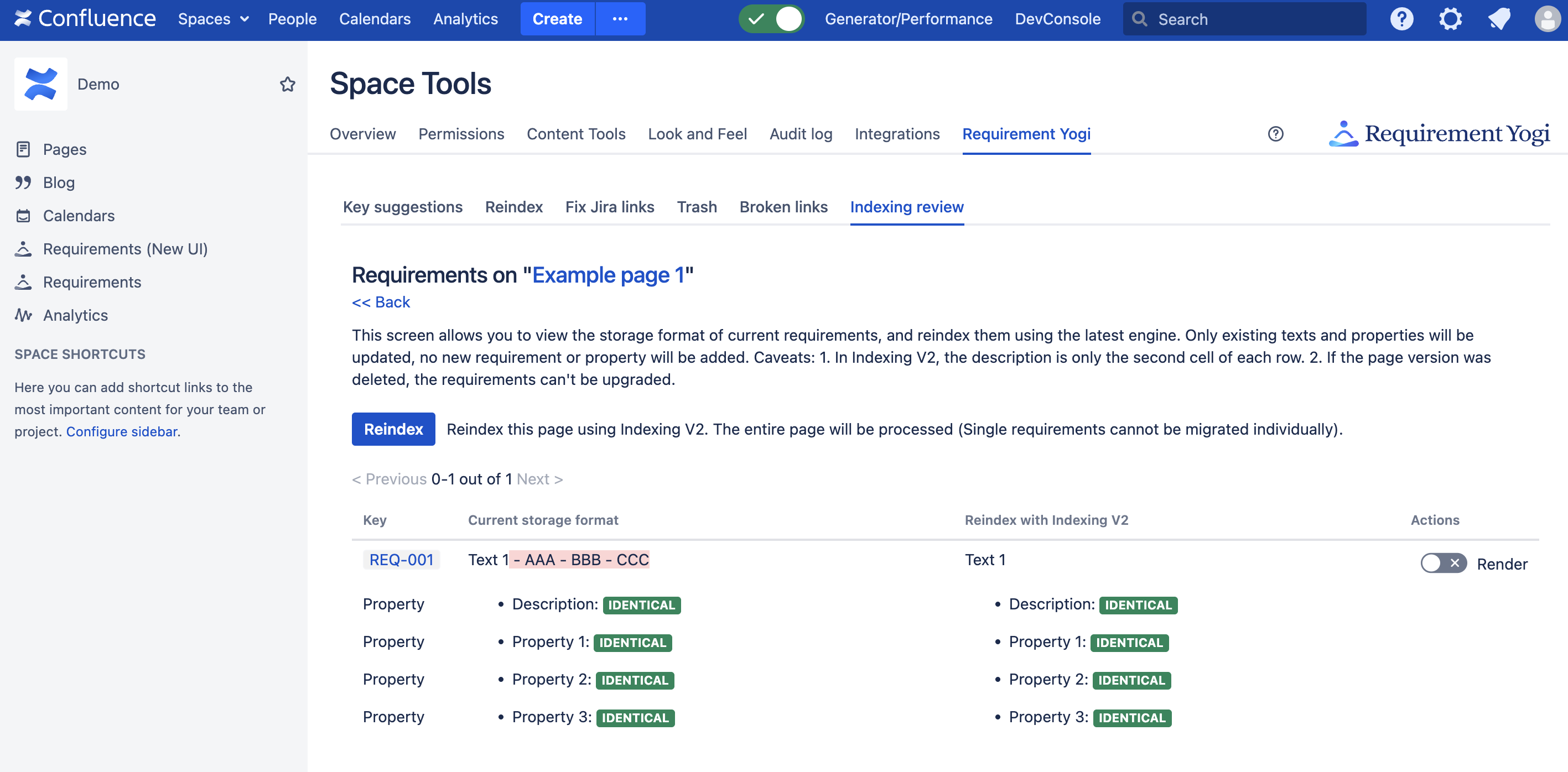Star the Demo space as favorite

tap(287, 84)
